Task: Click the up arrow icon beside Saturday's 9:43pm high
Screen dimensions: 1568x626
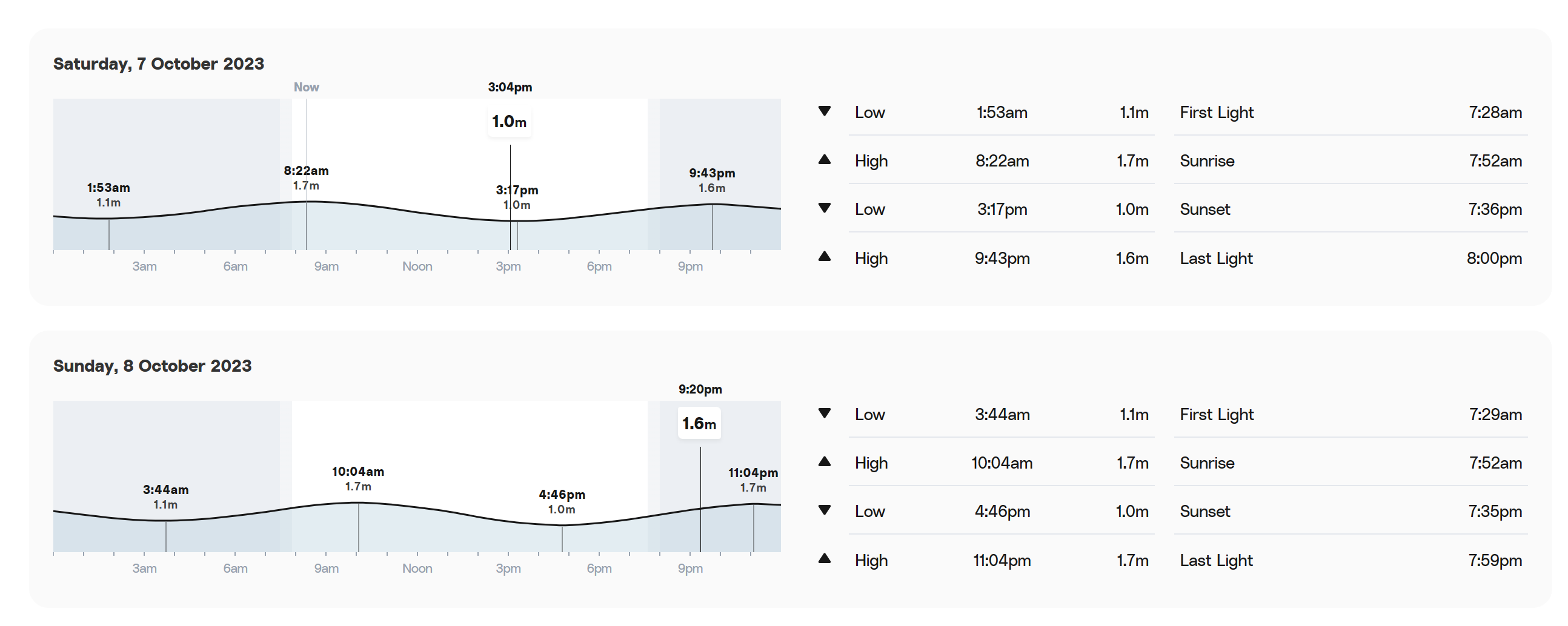Action: (x=824, y=256)
